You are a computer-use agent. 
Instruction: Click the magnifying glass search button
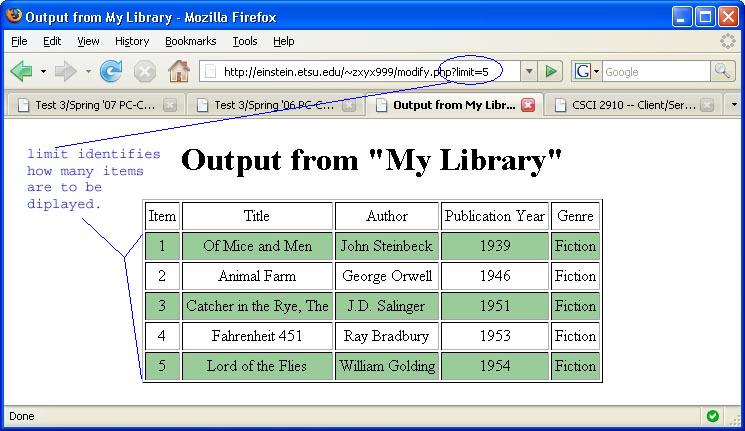click(x=722, y=72)
